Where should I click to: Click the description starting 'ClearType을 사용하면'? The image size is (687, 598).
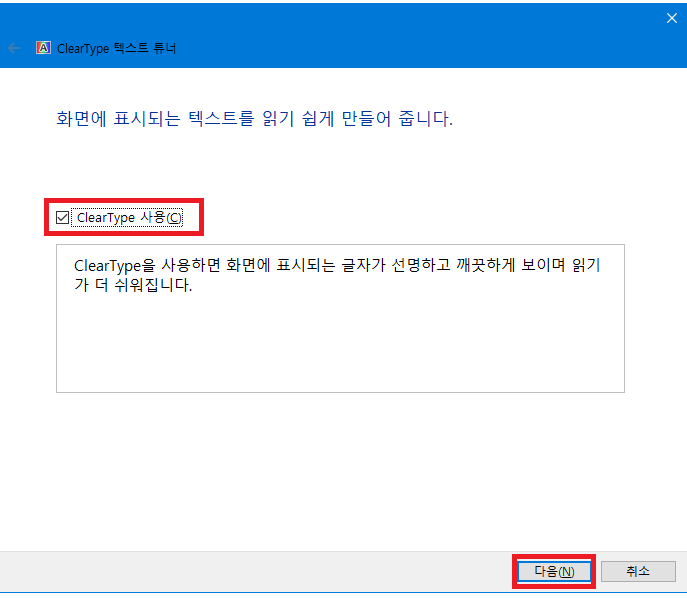tap(336, 275)
